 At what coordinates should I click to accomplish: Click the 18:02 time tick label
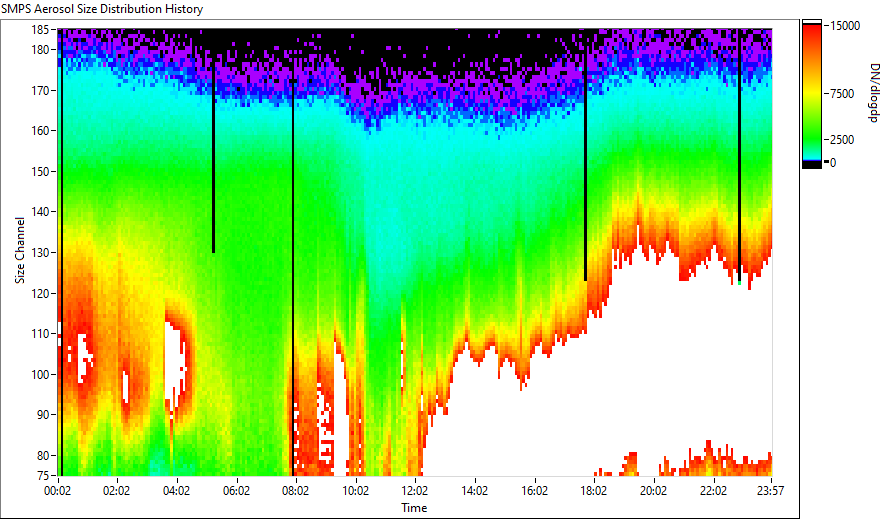tap(594, 491)
